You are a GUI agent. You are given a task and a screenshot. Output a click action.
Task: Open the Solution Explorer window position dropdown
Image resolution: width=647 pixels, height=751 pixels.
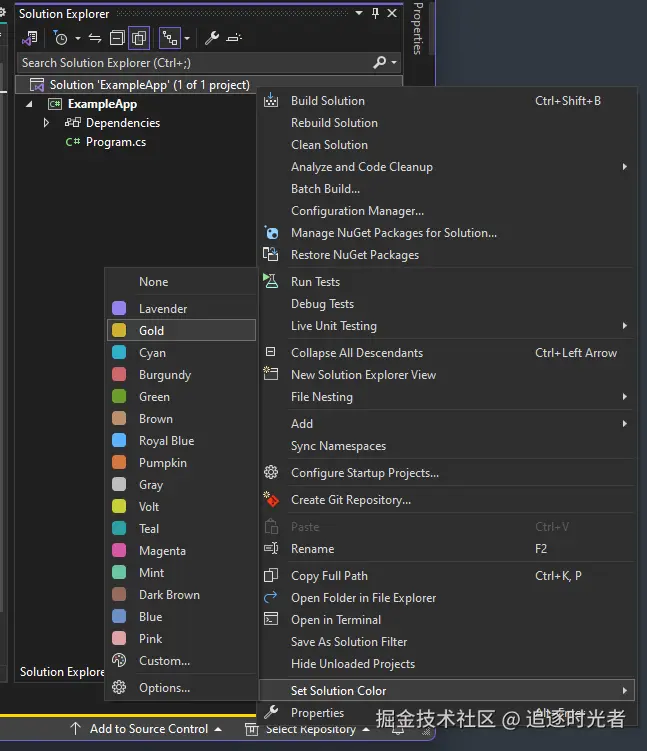click(359, 13)
